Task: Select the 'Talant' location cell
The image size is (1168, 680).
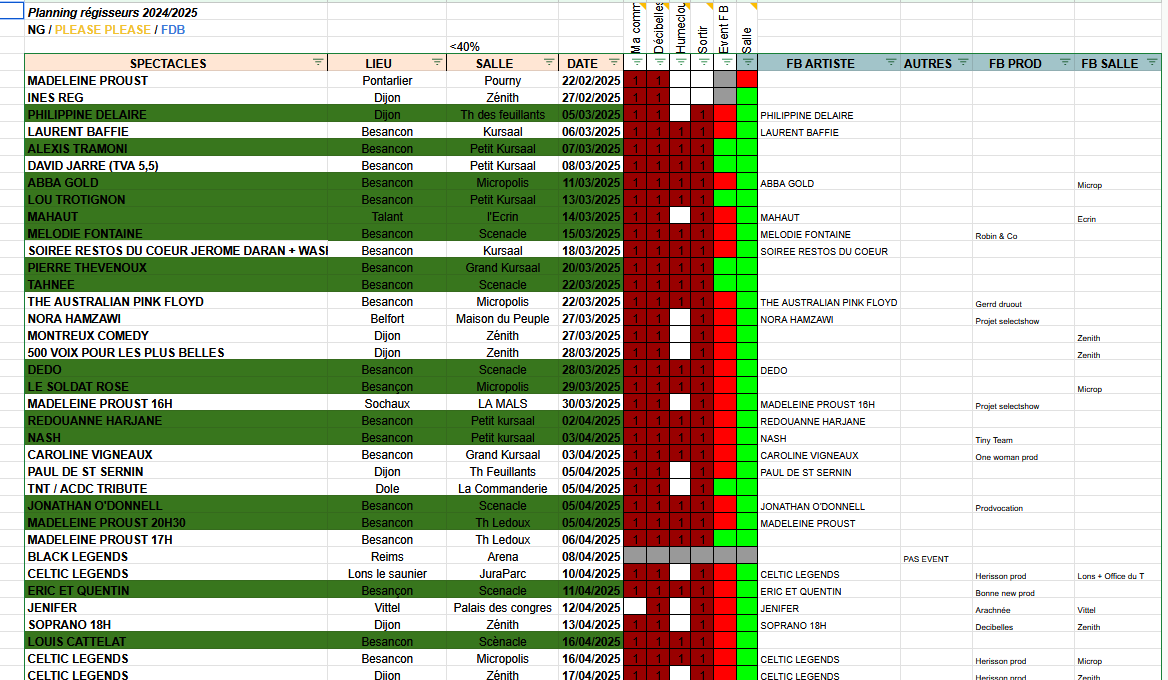Action: (x=387, y=217)
